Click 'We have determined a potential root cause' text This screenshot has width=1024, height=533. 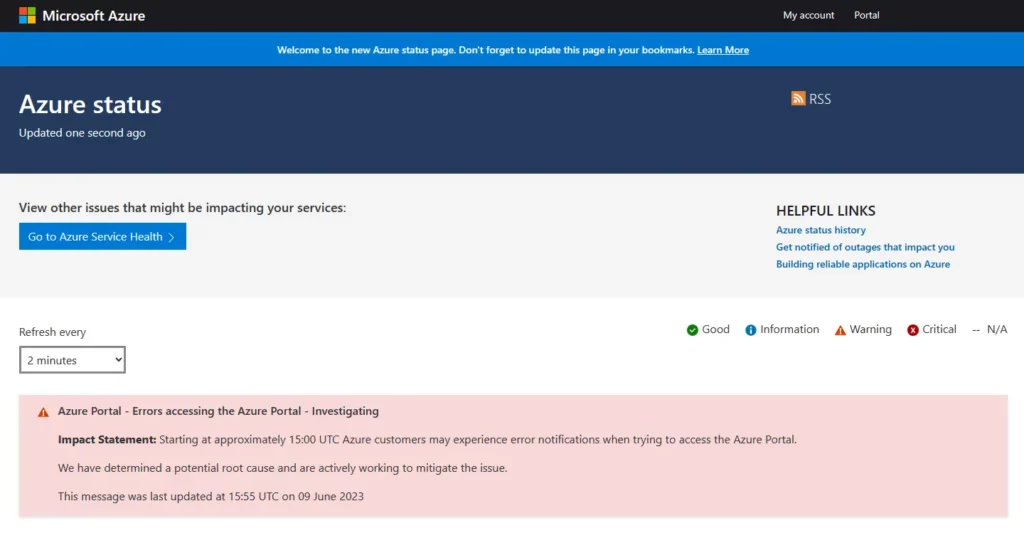click(282, 468)
